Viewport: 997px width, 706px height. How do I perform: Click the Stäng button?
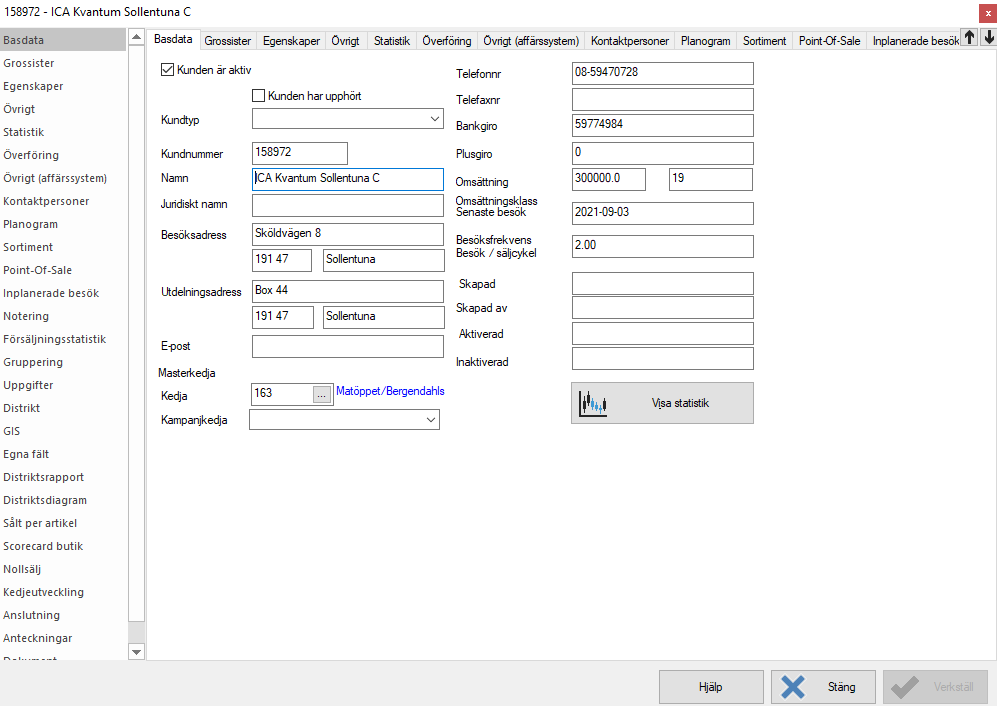tap(823, 687)
